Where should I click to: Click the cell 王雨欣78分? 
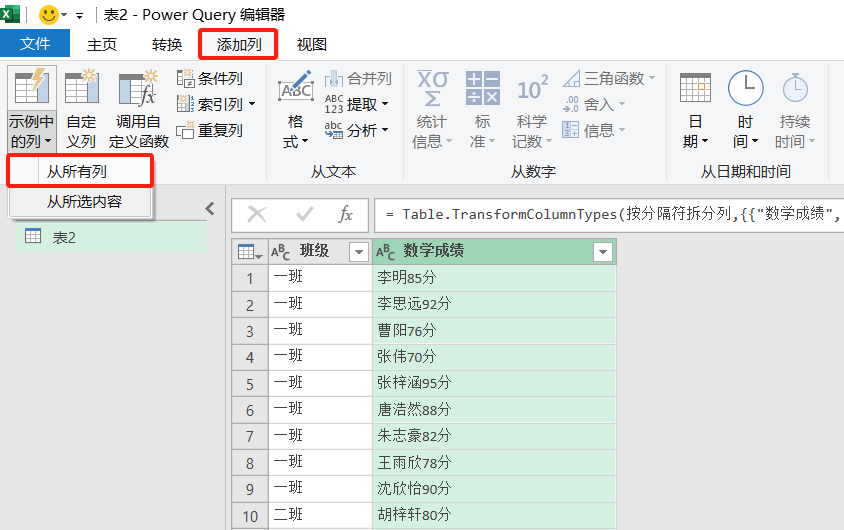(494, 462)
